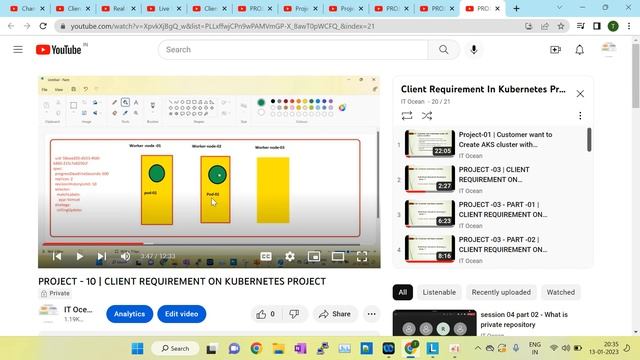Open media control icon in Chrome toolbar
640x360 pixels.
[580, 26]
